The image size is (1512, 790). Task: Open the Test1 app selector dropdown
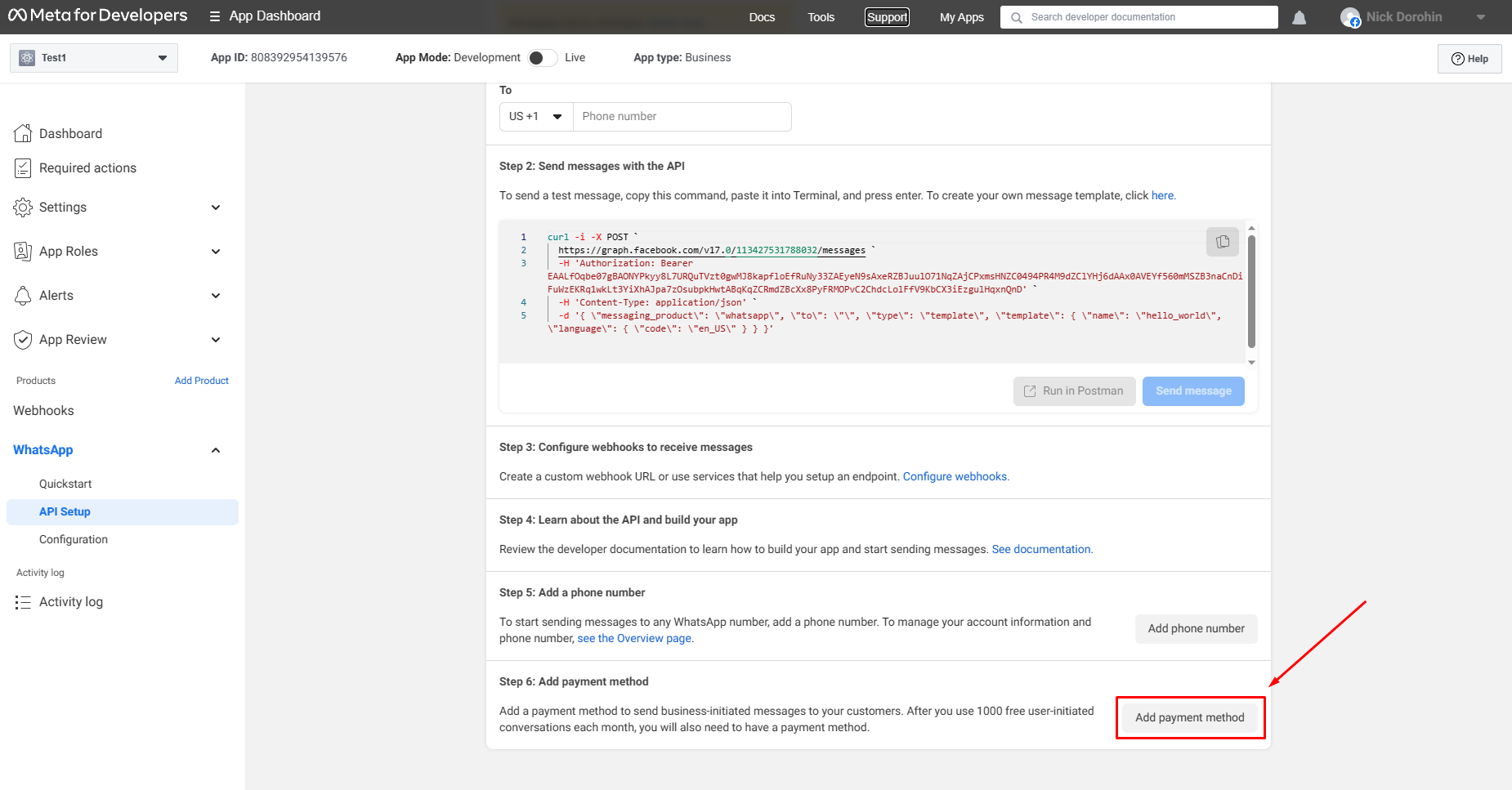pos(94,58)
